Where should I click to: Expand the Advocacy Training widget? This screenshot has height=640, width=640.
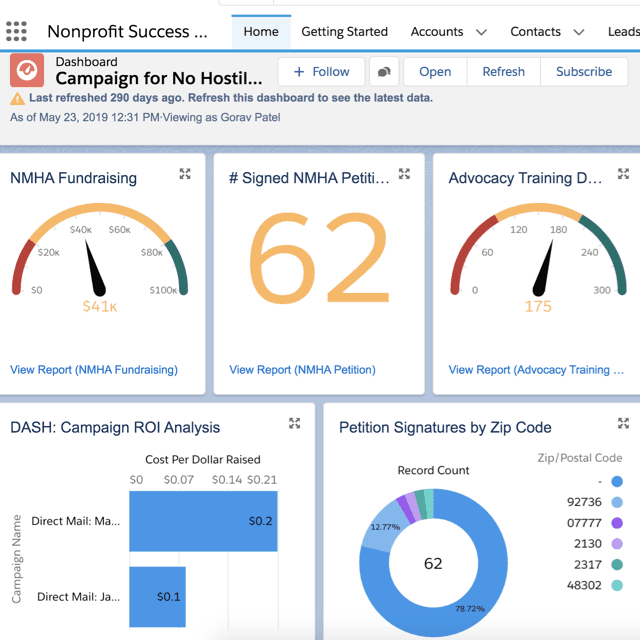pos(623,174)
